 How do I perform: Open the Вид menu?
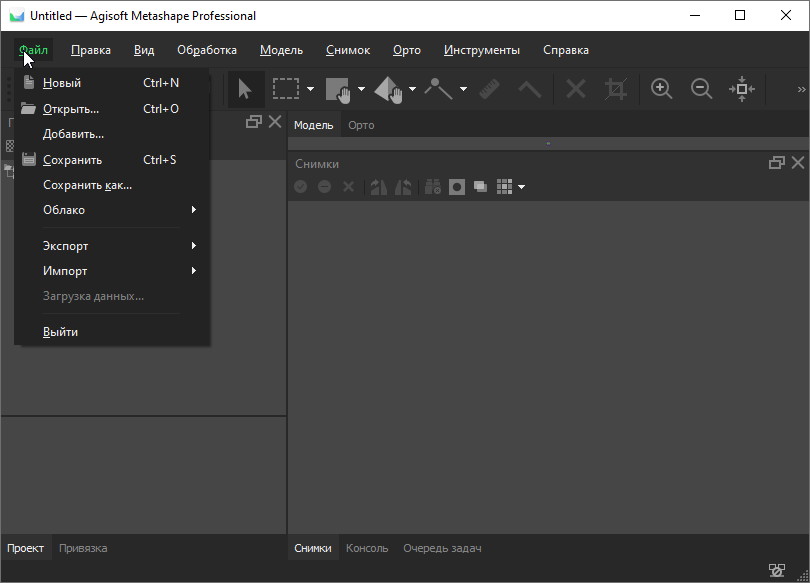[144, 50]
